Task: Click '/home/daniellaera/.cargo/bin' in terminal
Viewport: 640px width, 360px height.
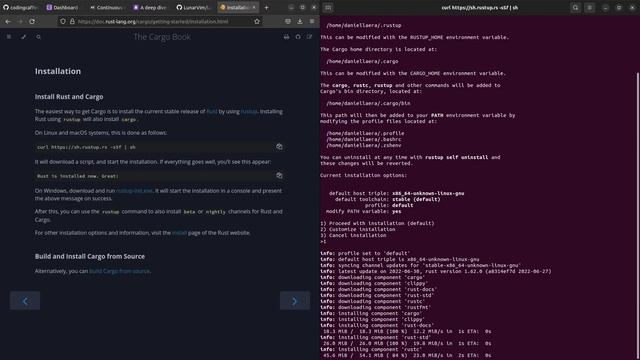Action: pos(368,103)
